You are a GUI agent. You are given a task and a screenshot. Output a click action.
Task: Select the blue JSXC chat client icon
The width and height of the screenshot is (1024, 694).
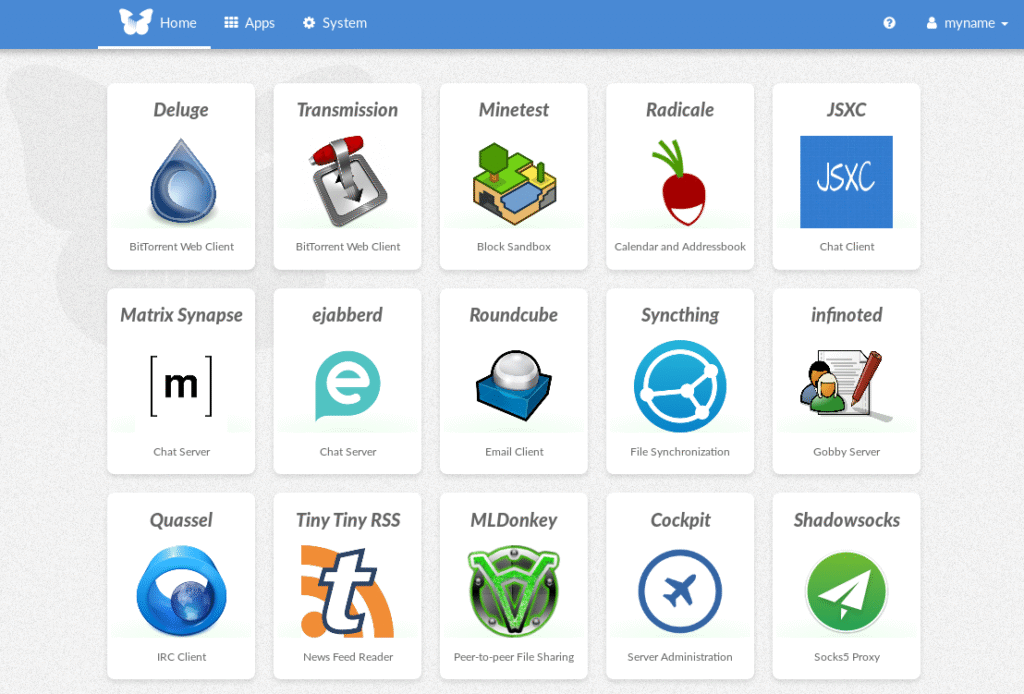click(846, 182)
